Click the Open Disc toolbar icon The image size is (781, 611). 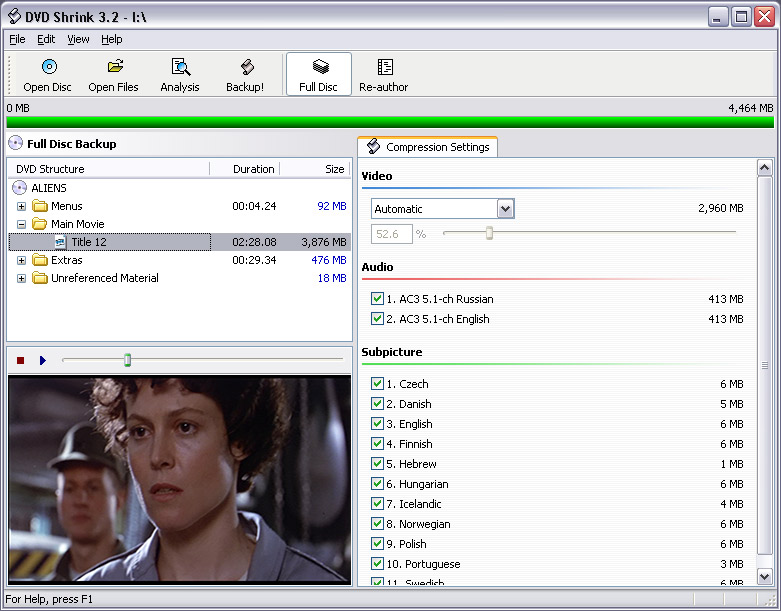[x=49, y=66]
